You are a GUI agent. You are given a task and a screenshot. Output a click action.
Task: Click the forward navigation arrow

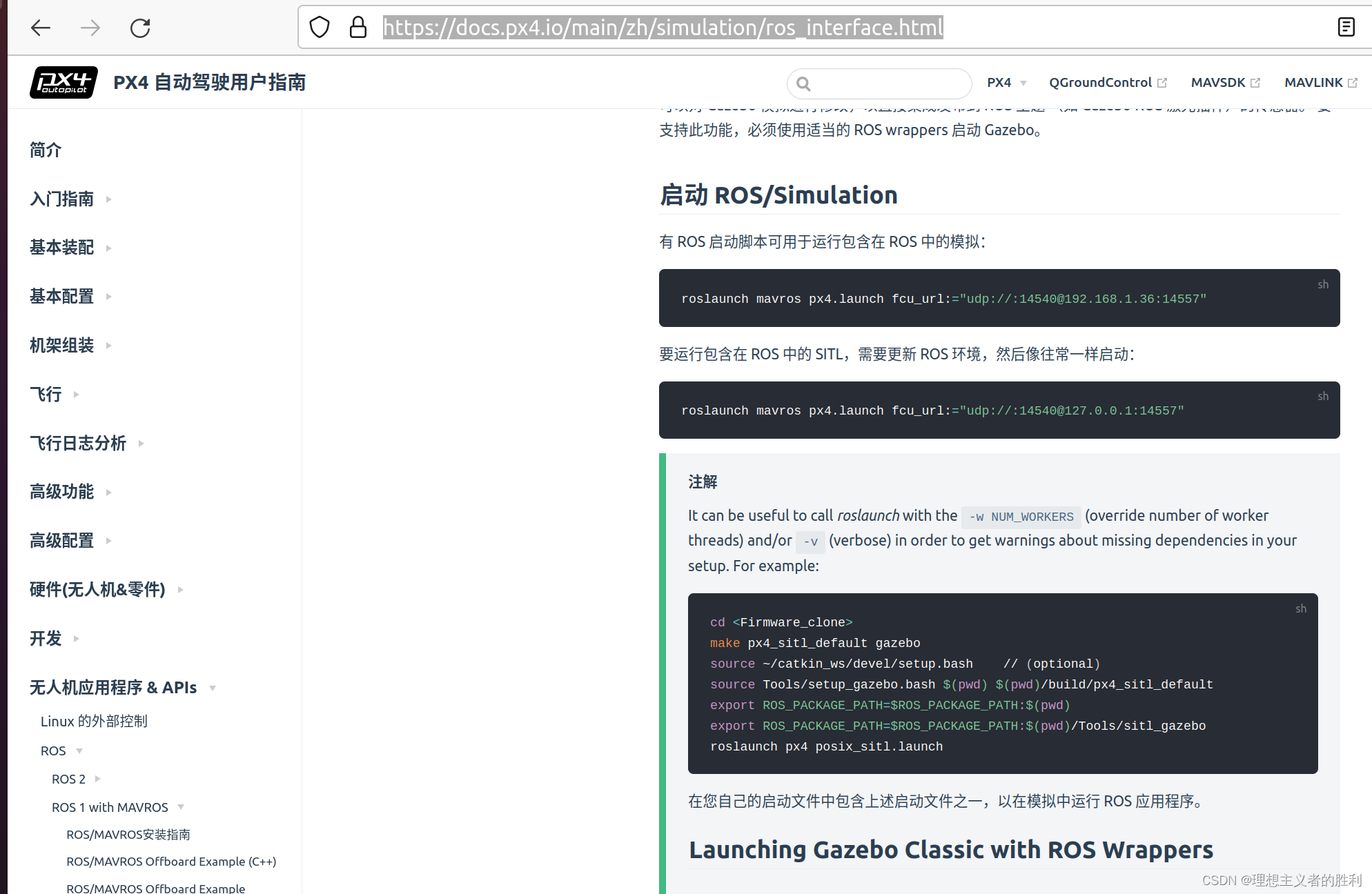(x=89, y=28)
